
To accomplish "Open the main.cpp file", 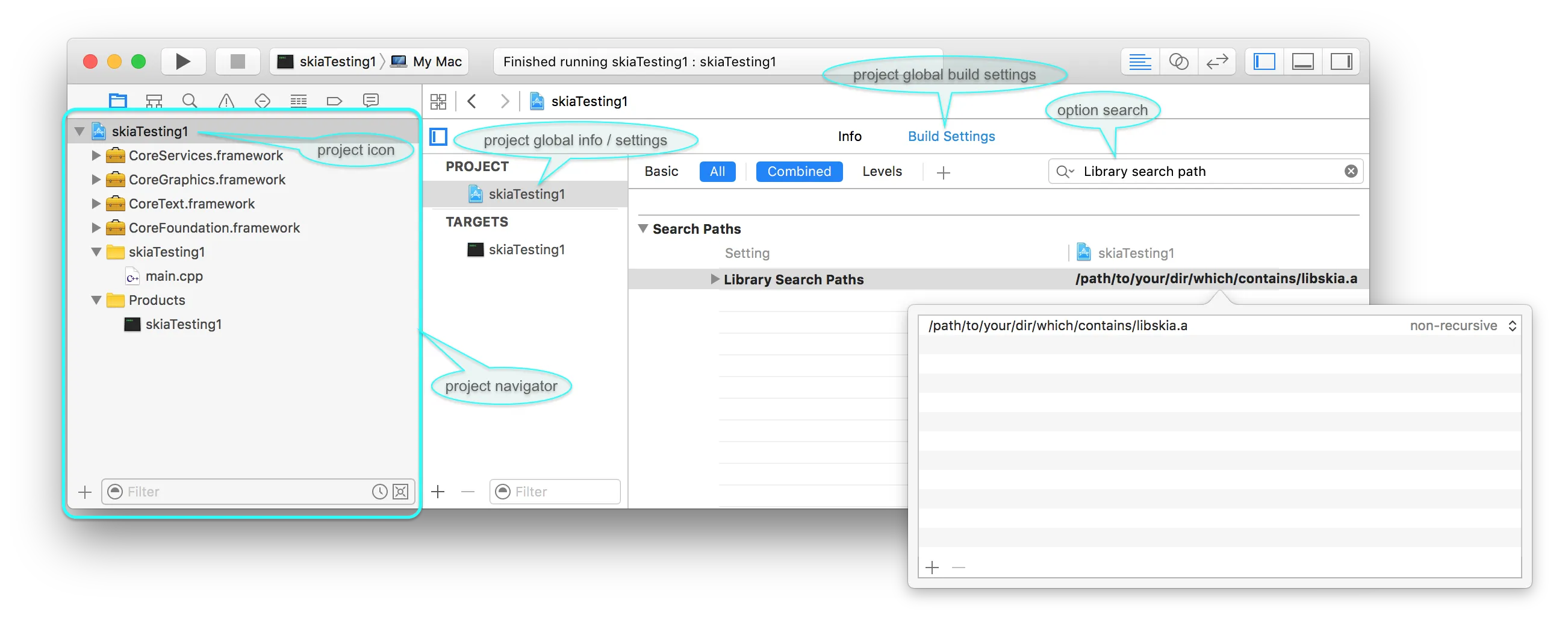I will pyautogui.click(x=174, y=277).
